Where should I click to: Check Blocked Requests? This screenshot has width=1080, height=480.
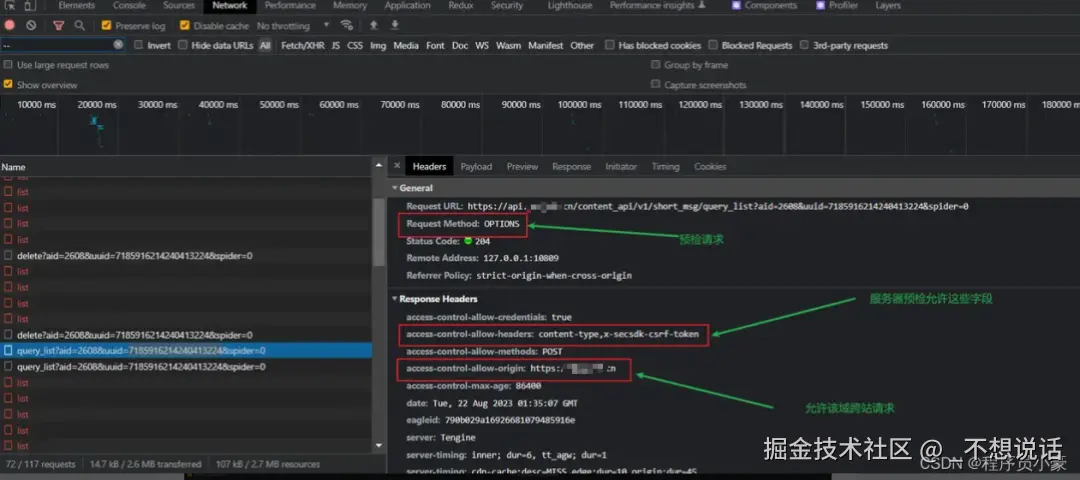click(713, 45)
